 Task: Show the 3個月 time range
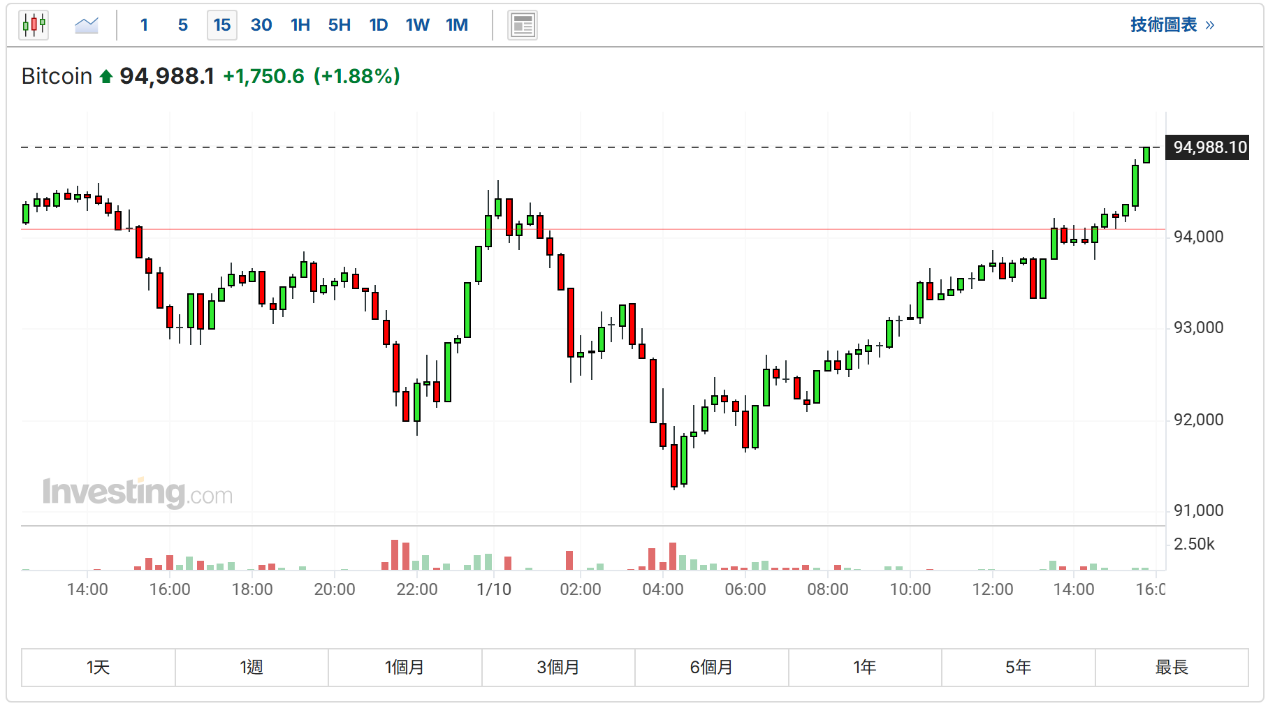(x=558, y=667)
